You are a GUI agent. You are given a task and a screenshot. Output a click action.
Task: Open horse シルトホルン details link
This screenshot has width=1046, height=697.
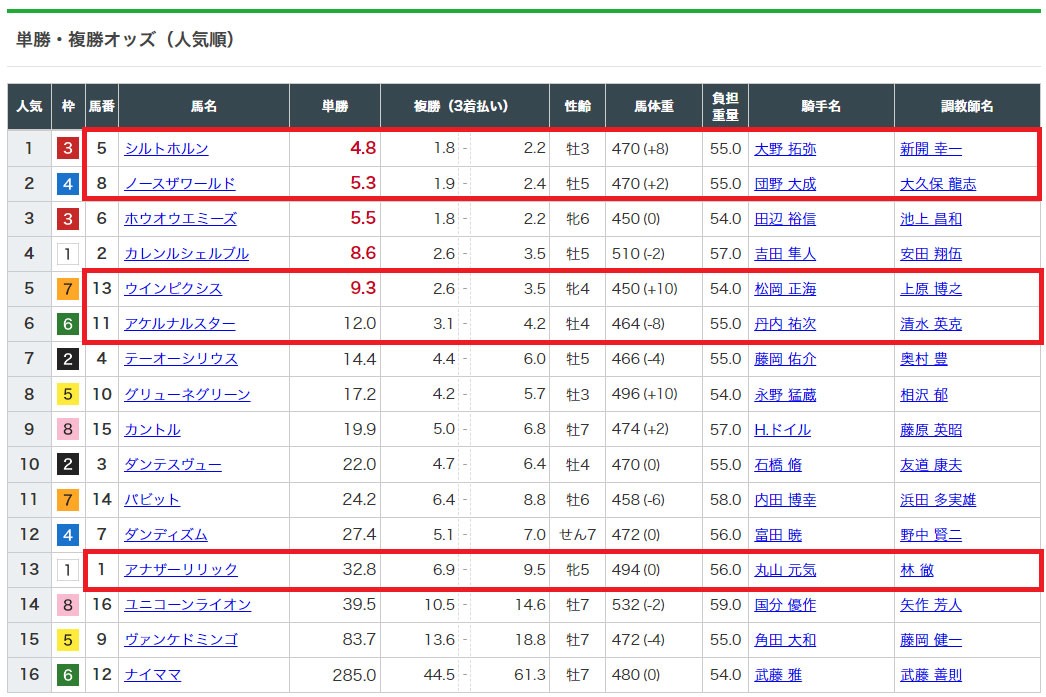tap(166, 149)
